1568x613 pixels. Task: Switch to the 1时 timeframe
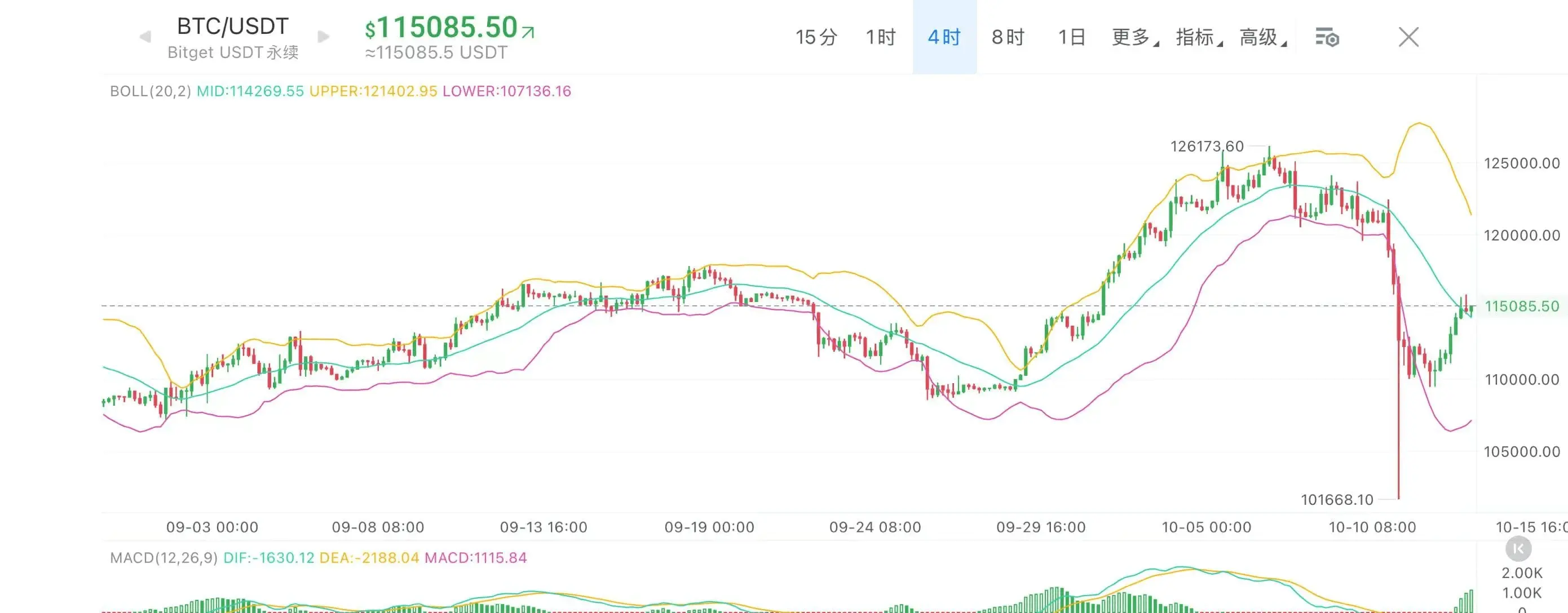[x=881, y=37]
